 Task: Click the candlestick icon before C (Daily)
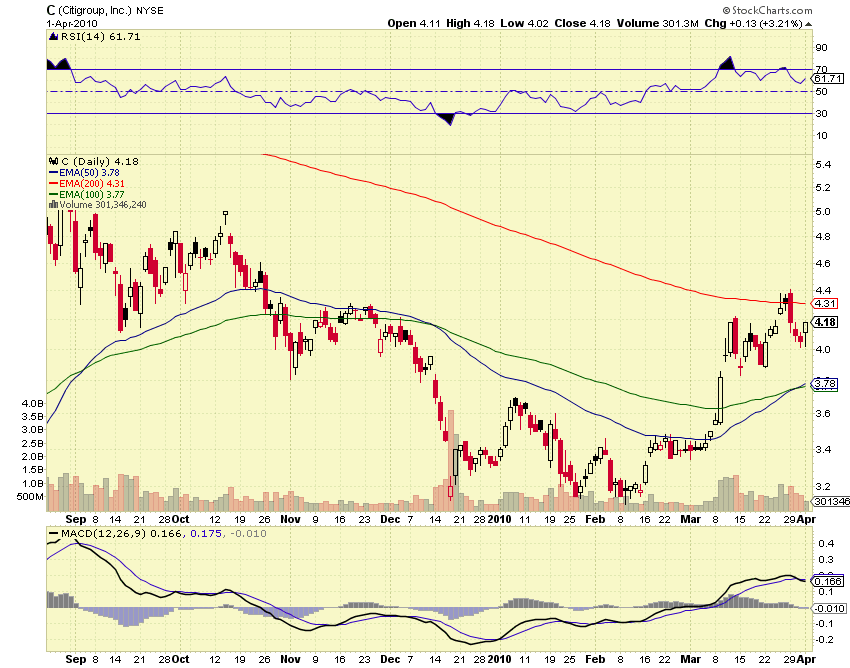point(53,161)
